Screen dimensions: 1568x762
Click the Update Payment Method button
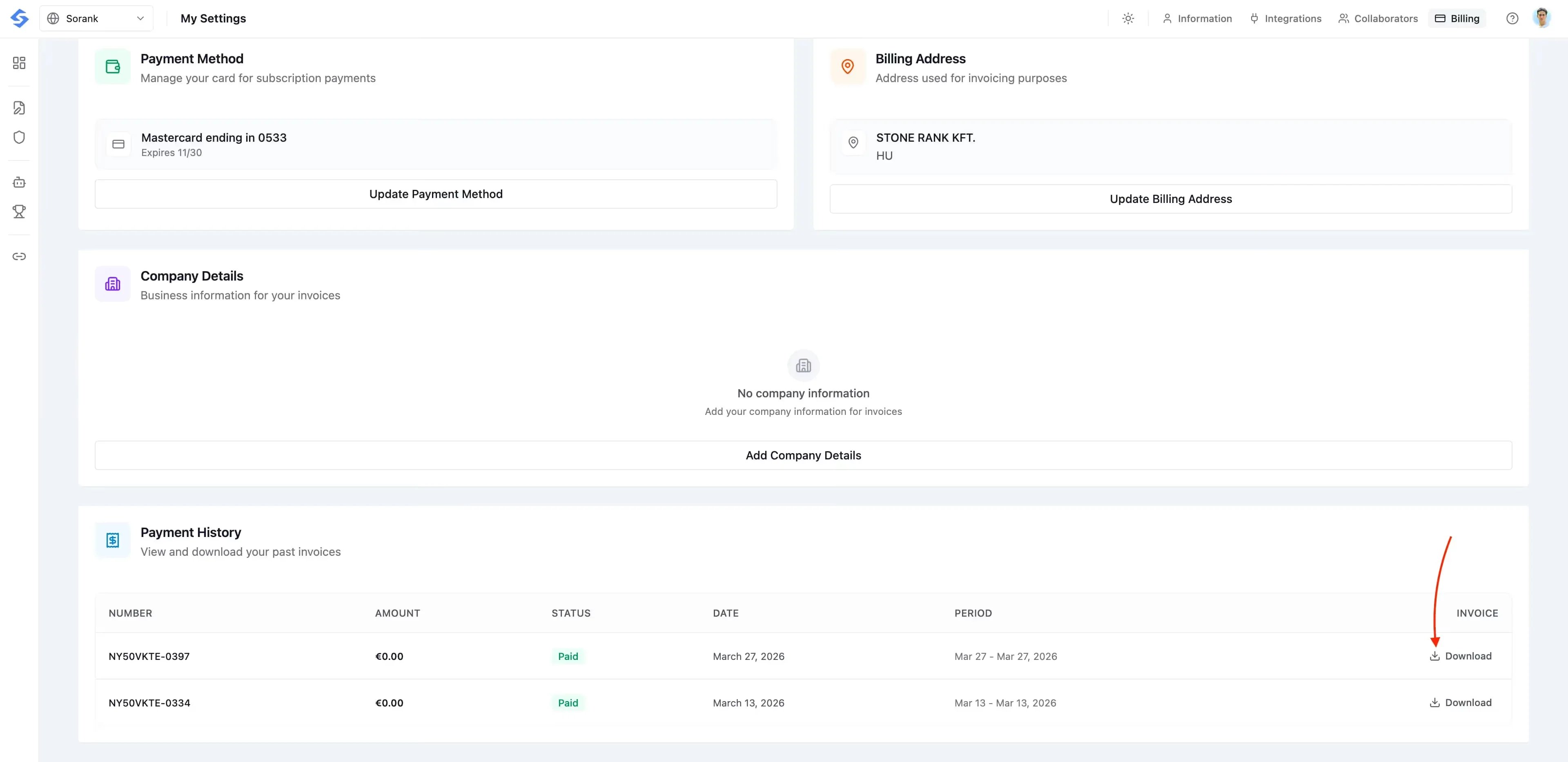coord(436,194)
